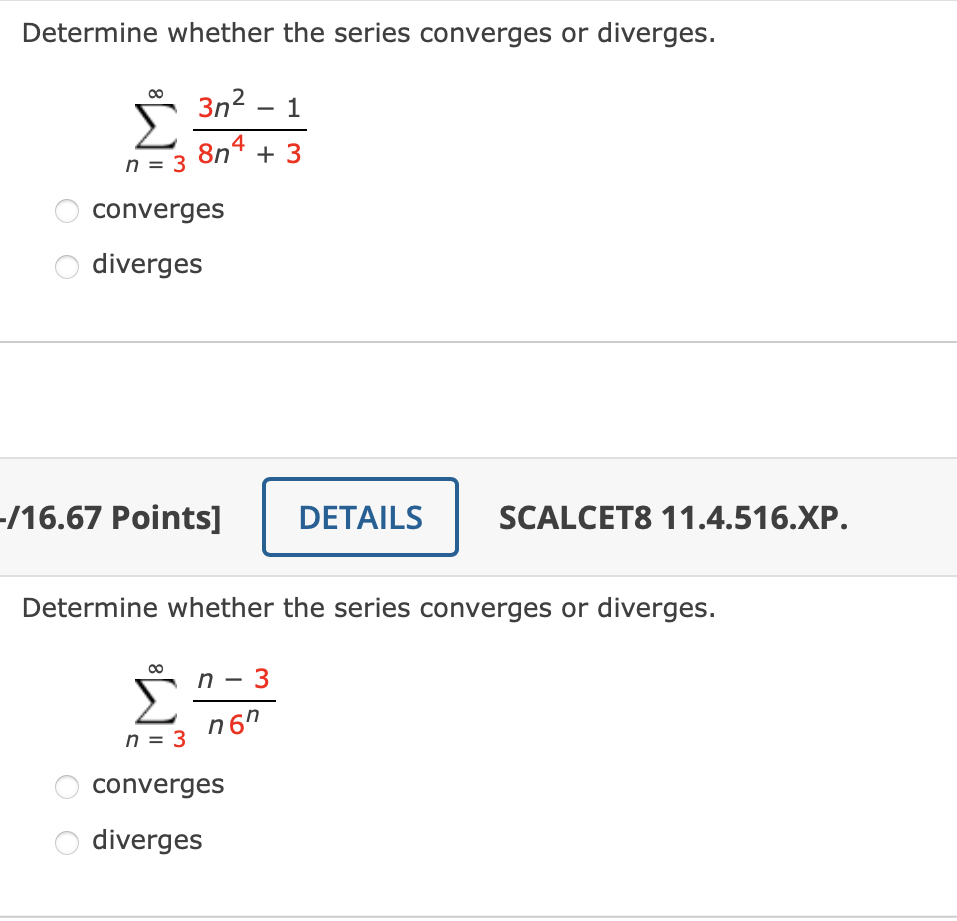Viewport: 957px width, 921px height.
Task: Open the DETAILS dialog
Action: click(360, 517)
